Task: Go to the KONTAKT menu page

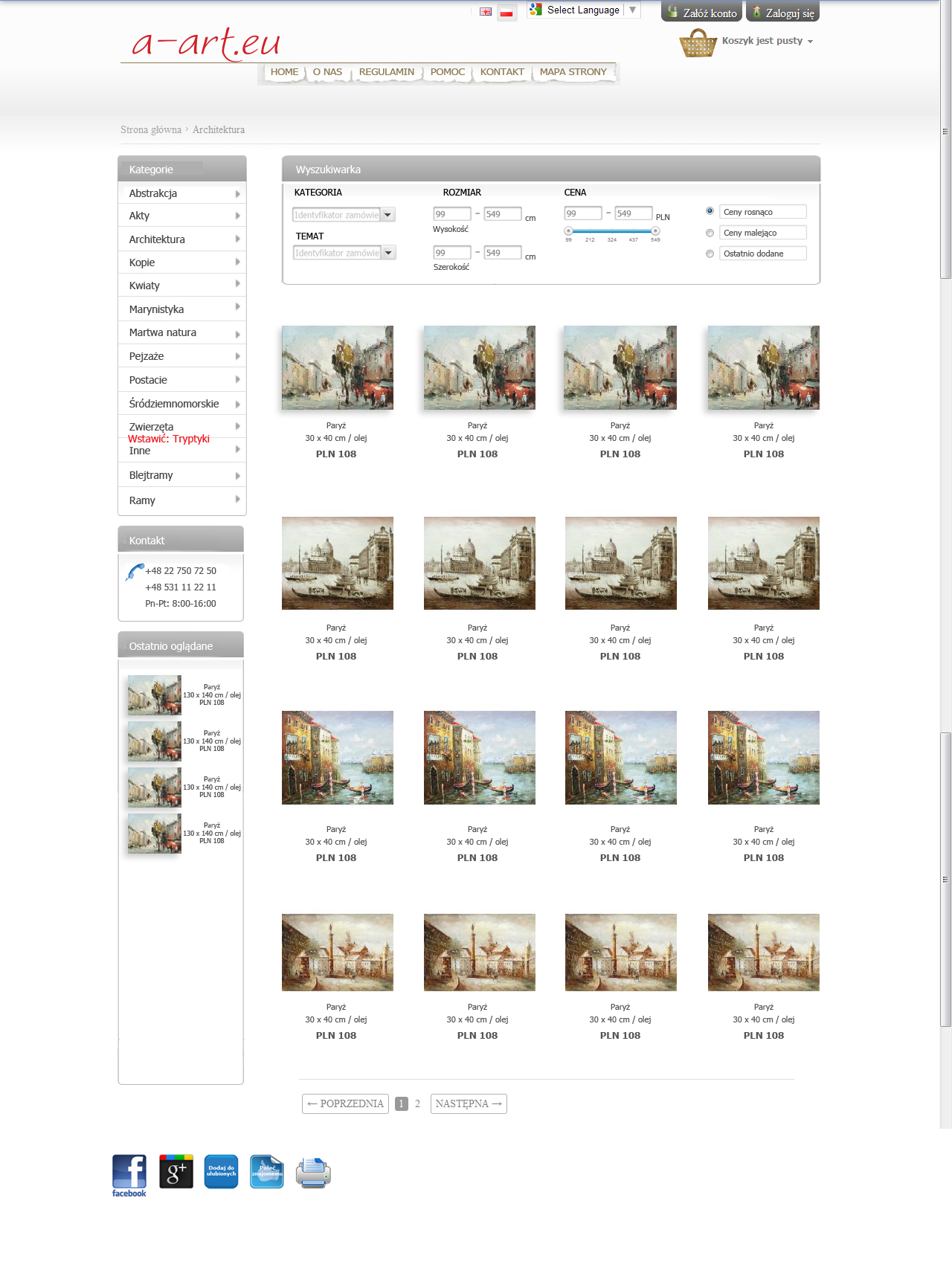Action: coord(502,72)
